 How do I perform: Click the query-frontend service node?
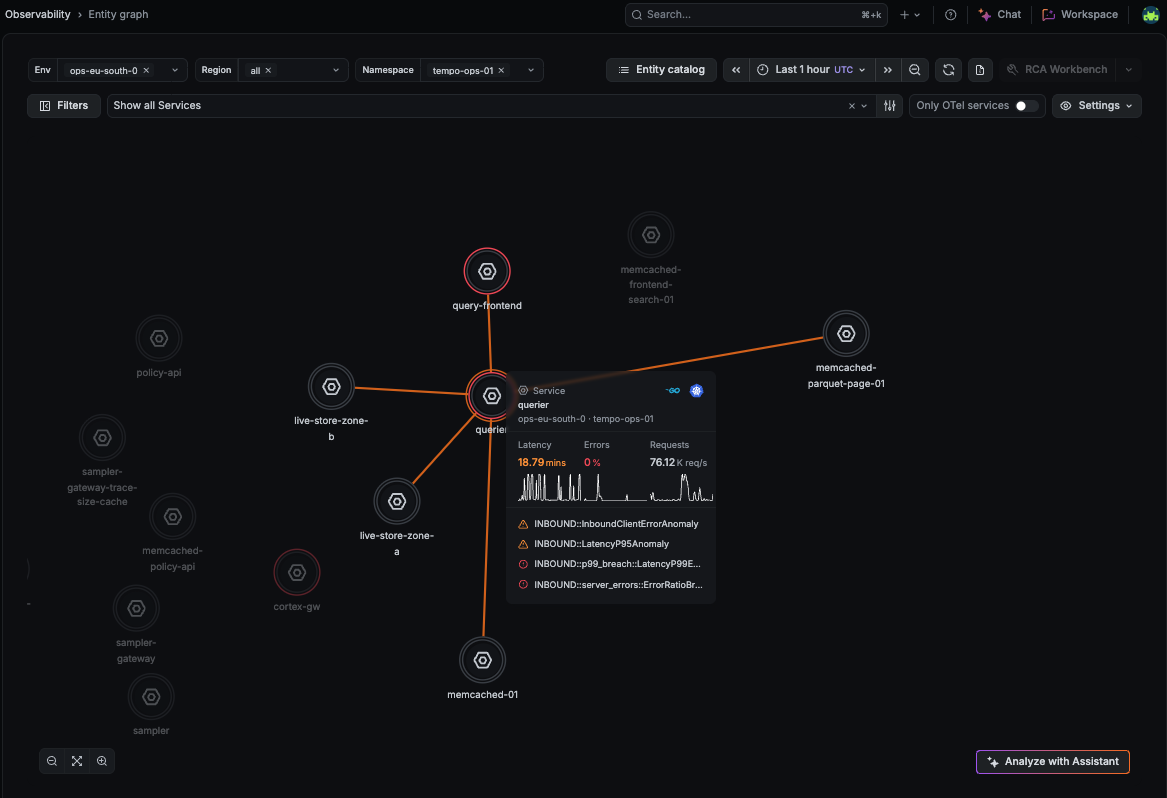tap(487, 272)
